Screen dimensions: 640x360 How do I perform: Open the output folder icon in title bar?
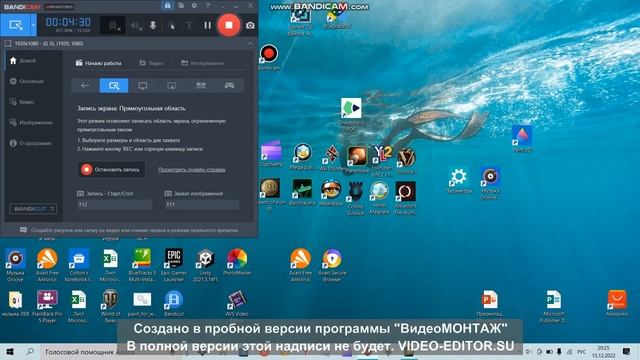click(181, 6)
